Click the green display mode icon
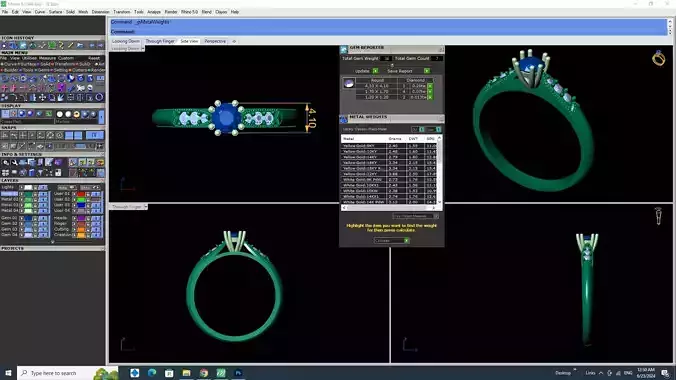Viewport: 676px width, 380px height. pos(49,114)
